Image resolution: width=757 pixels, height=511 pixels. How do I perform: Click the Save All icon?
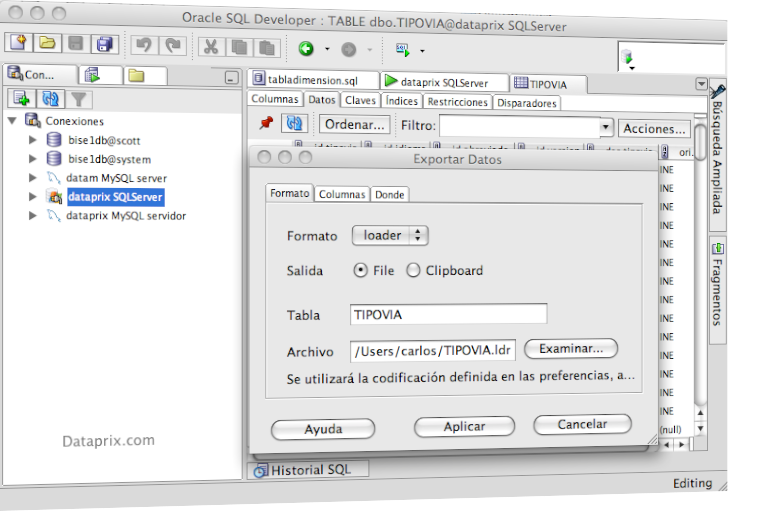pos(104,44)
